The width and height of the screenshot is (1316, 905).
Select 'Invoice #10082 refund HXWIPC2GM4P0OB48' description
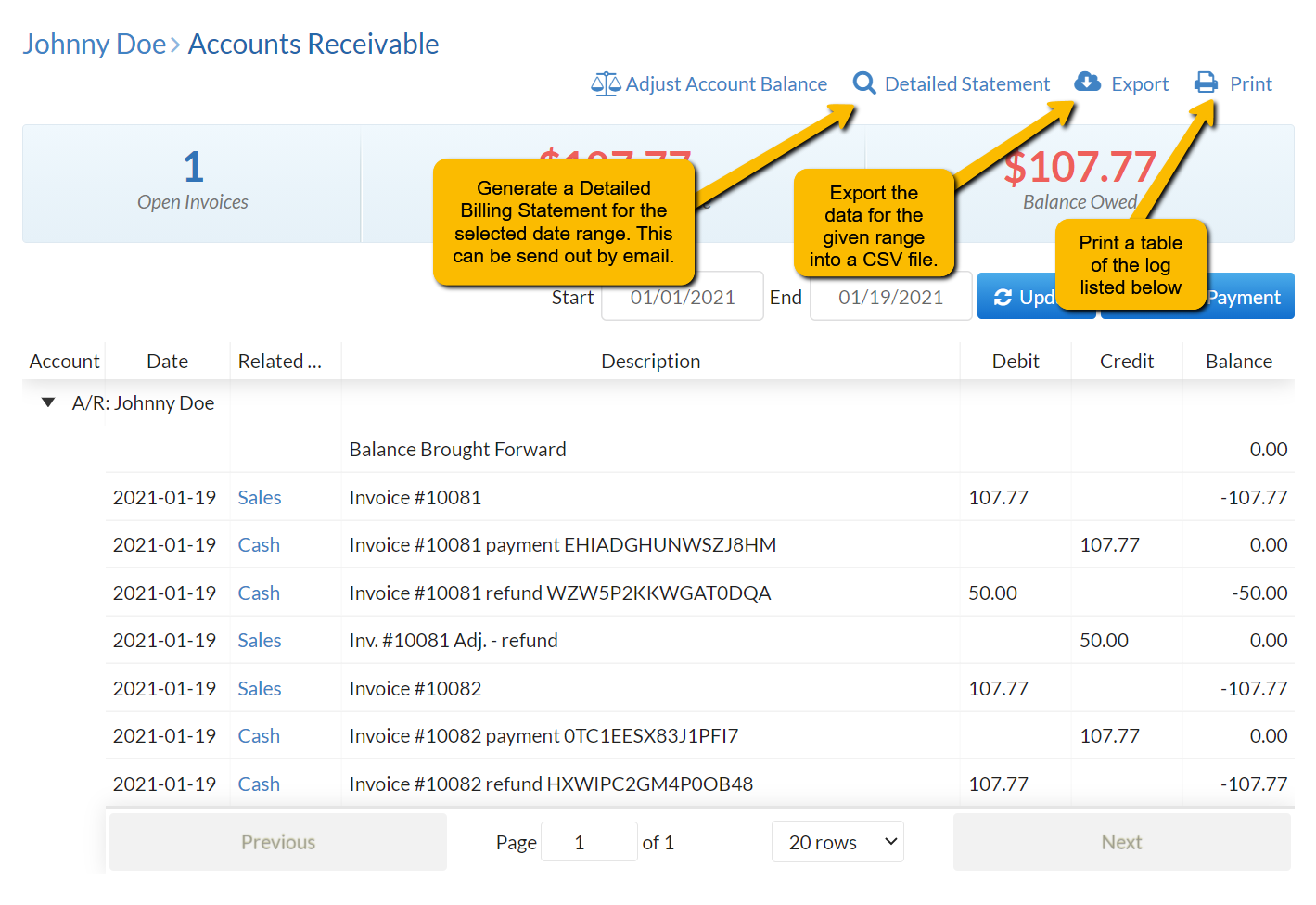click(551, 784)
